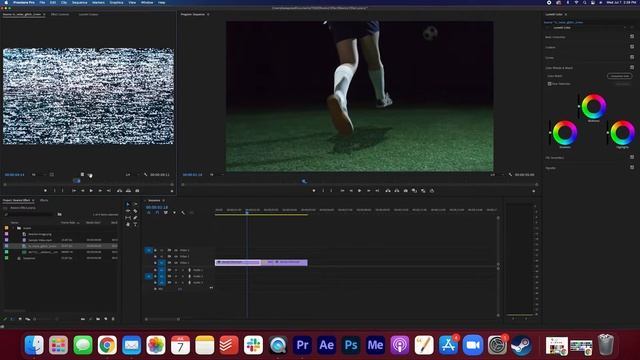
Task: Click the Drag Audio Only icon
Action: (89, 175)
